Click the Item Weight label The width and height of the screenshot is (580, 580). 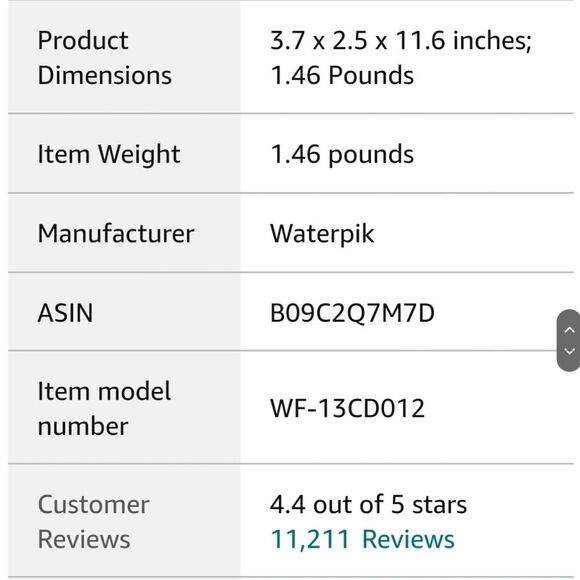pyautogui.click(x=109, y=154)
